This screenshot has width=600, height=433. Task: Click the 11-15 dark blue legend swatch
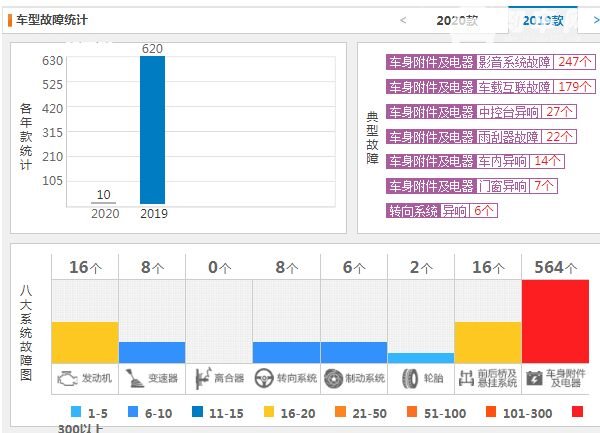197,412
